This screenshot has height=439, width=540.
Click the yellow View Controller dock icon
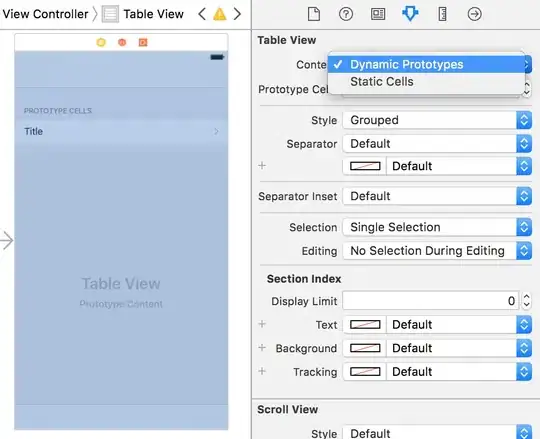(x=101, y=42)
